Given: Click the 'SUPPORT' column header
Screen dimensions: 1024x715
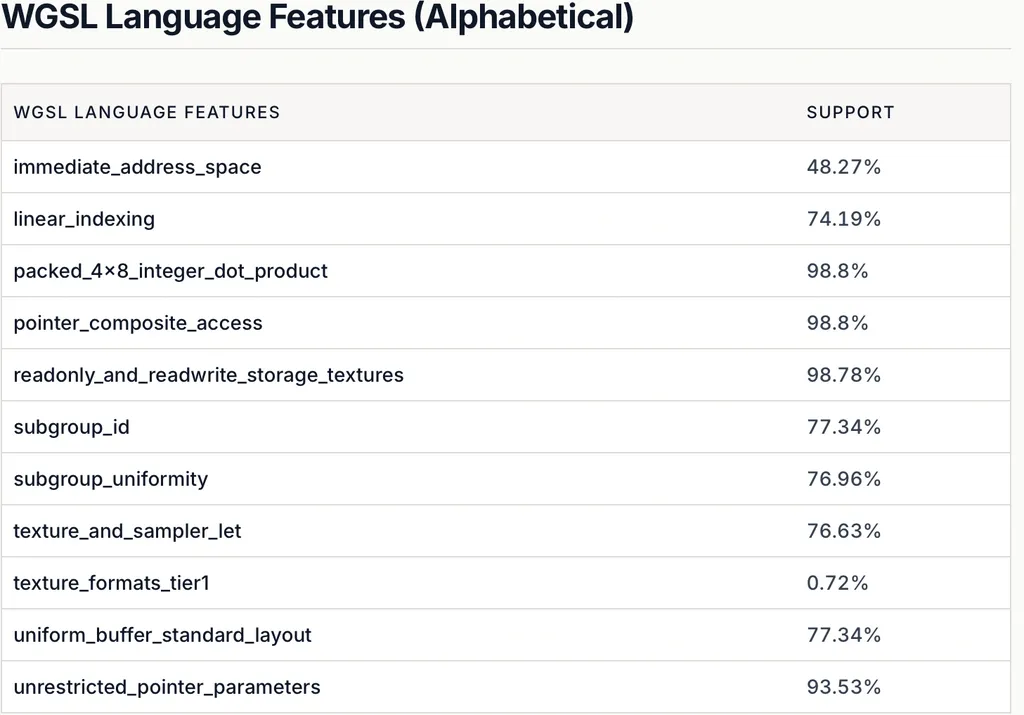Looking at the screenshot, I should pyautogui.click(x=850, y=112).
